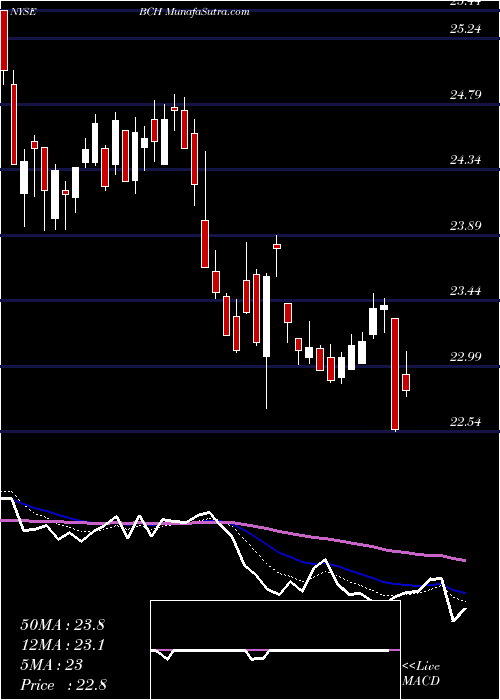Click the 5MA : 23 readout
Screen dimensions: 500x700
click(52, 665)
